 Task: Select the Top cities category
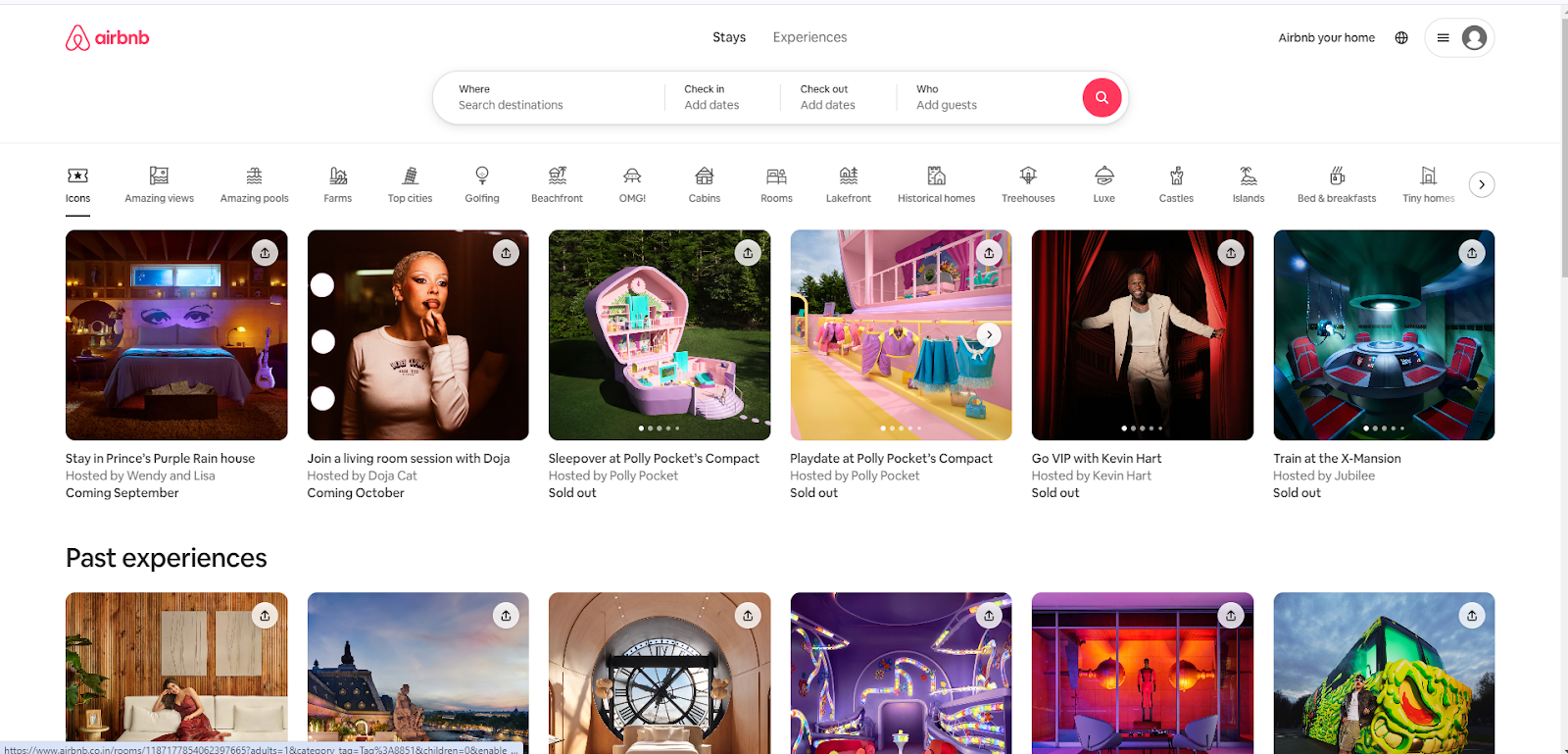pyautogui.click(x=410, y=184)
